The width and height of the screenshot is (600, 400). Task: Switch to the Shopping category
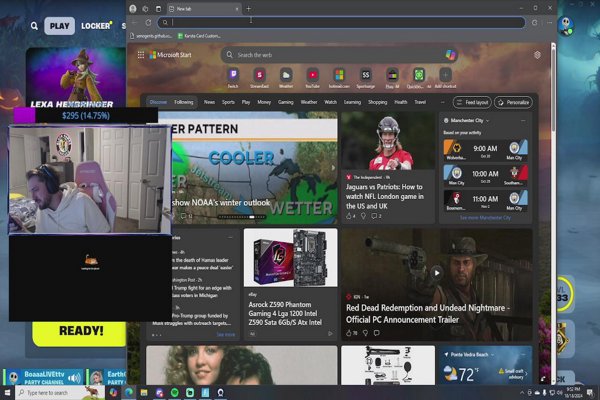377,102
